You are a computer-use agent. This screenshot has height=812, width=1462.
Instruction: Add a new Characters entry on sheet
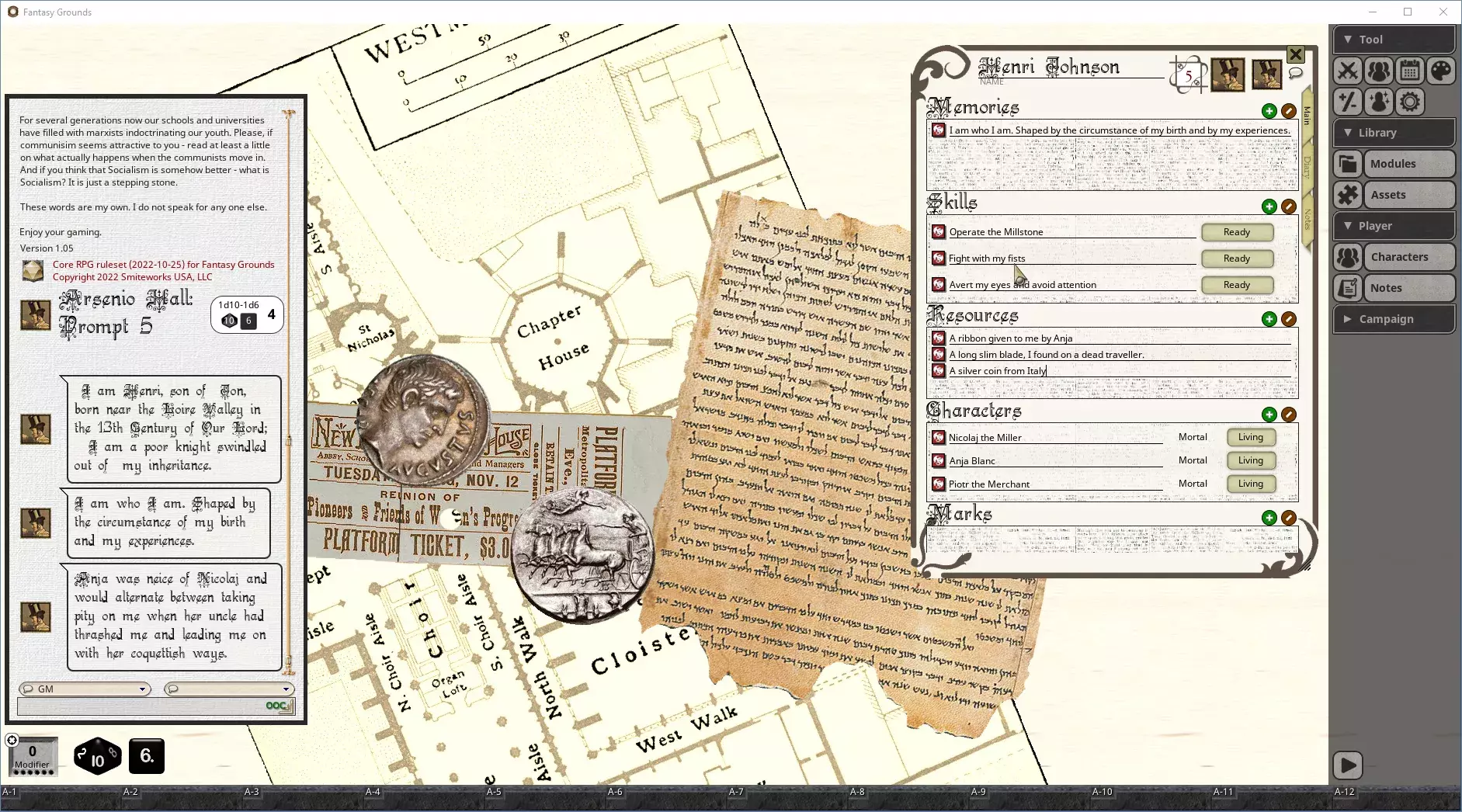(x=1269, y=415)
